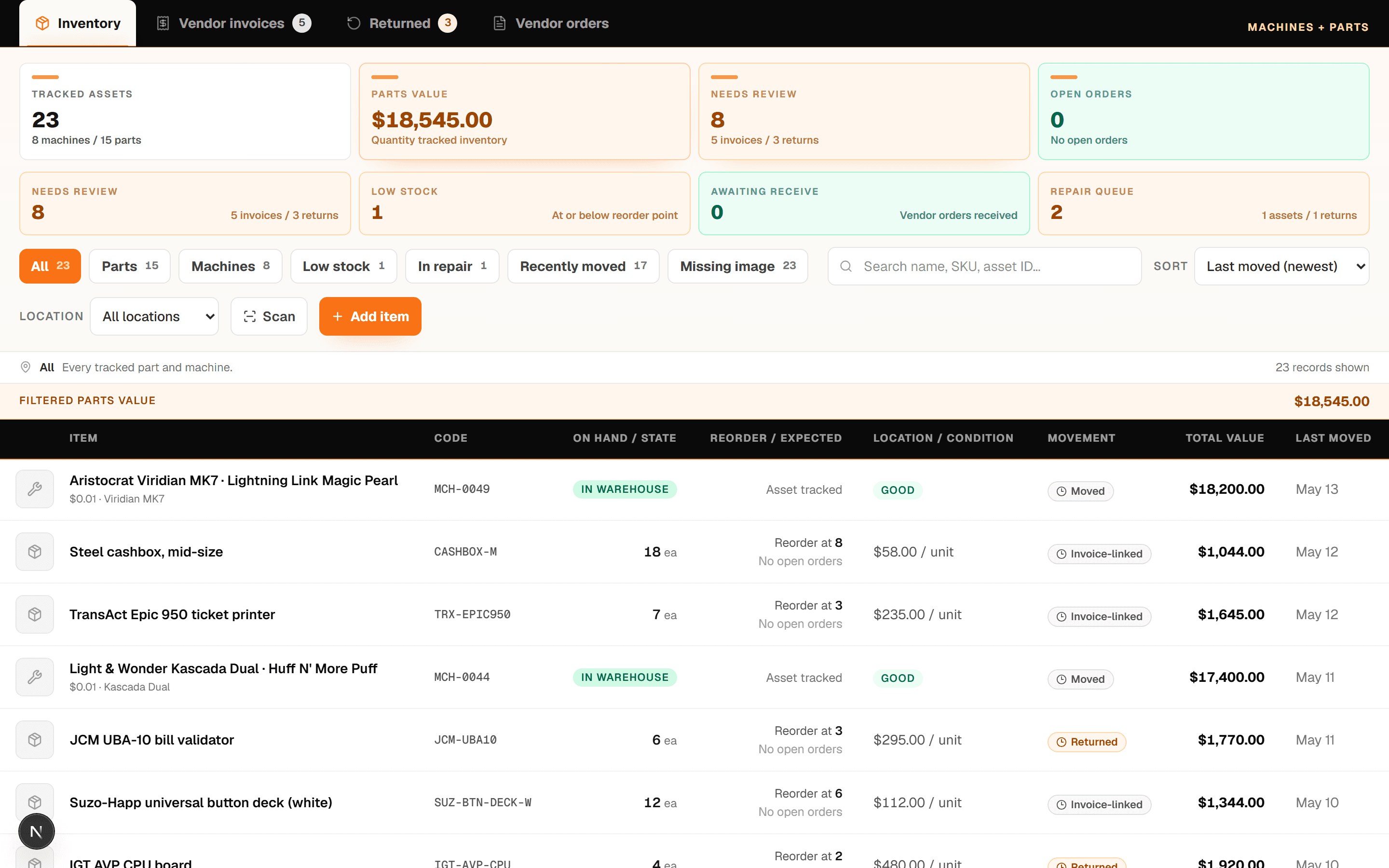Open the top-row Needs Review card
This screenshot has height=868, width=1389.
point(864,111)
